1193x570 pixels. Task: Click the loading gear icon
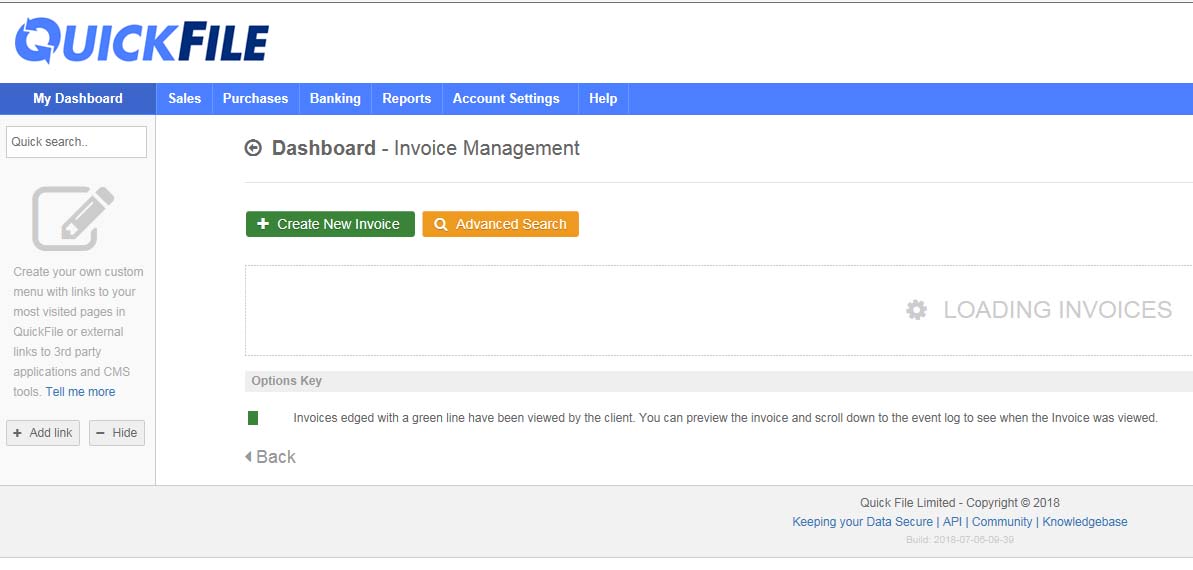point(916,310)
